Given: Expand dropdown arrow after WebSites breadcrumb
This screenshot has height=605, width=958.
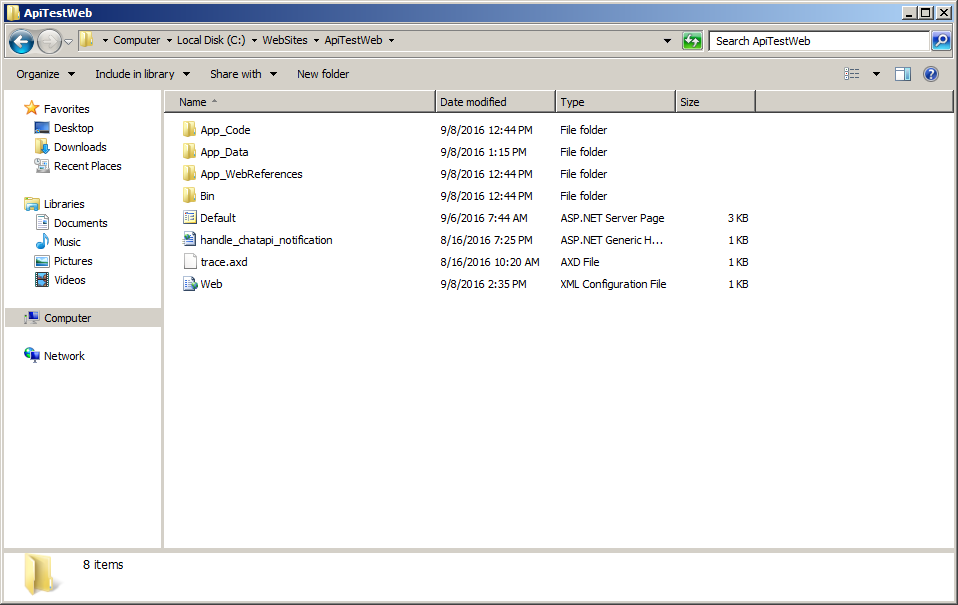Looking at the screenshot, I should coord(316,41).
